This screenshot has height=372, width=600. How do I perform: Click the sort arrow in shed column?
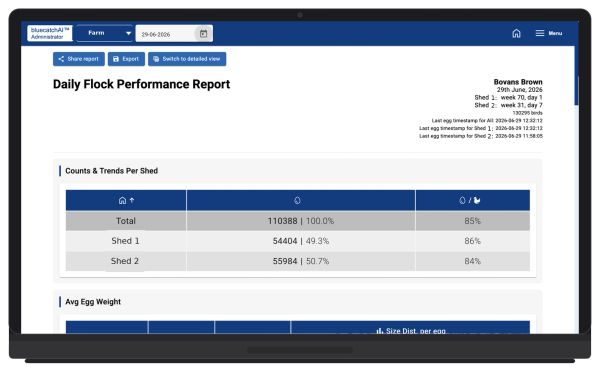tap(132, 200)
